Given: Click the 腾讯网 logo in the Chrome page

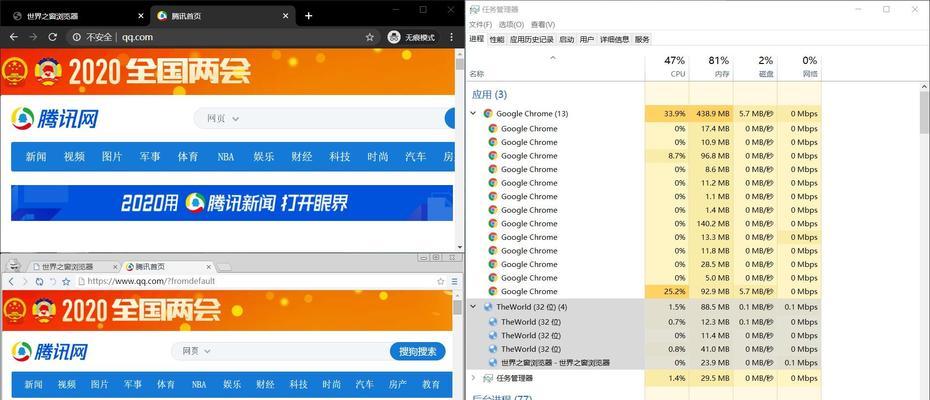Looking at the screenshot, I should [x=54, y=119].
